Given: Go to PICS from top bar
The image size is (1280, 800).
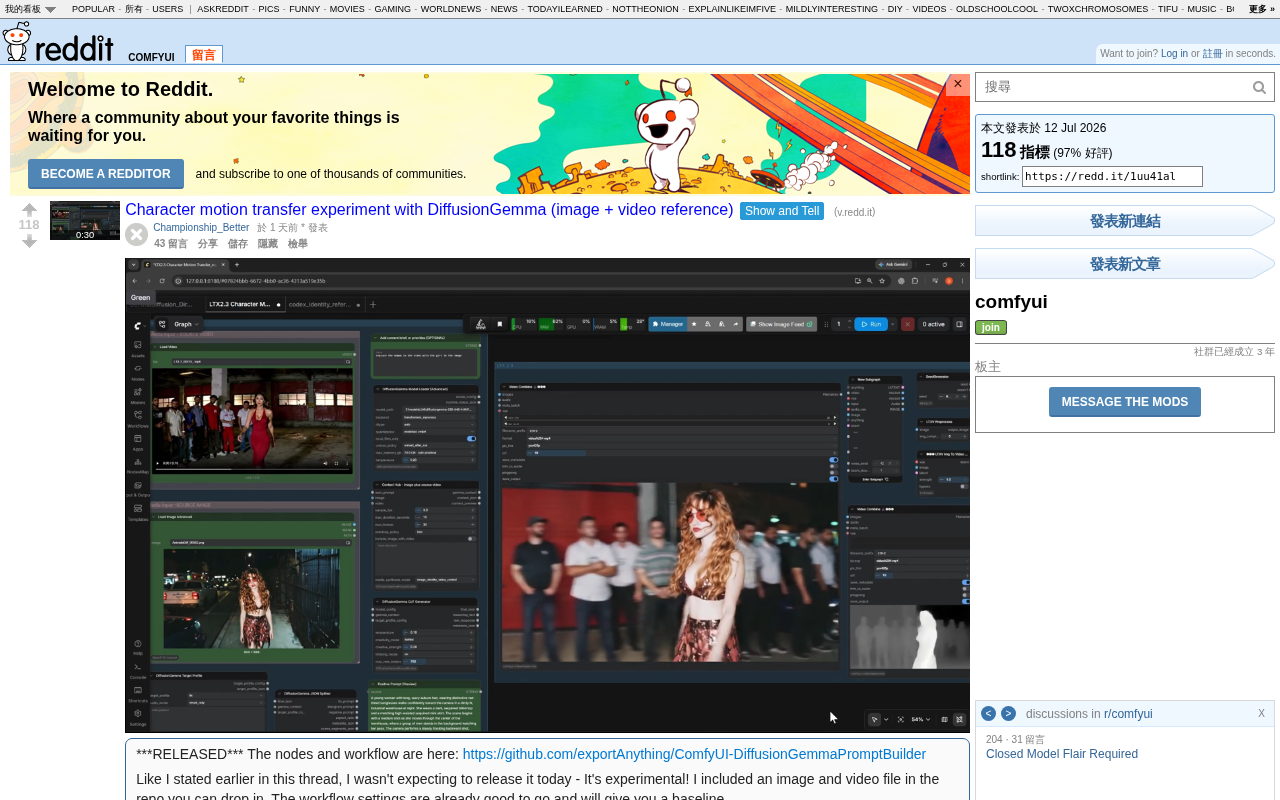Looking at the screenshot, I should pos(269,9).
